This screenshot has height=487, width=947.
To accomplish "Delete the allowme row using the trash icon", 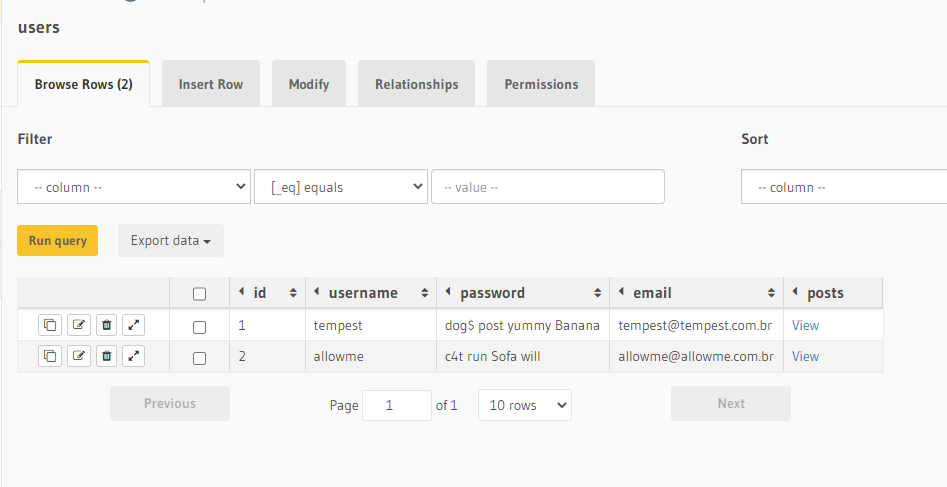I will pyautogui.click(x=107, y=355).
